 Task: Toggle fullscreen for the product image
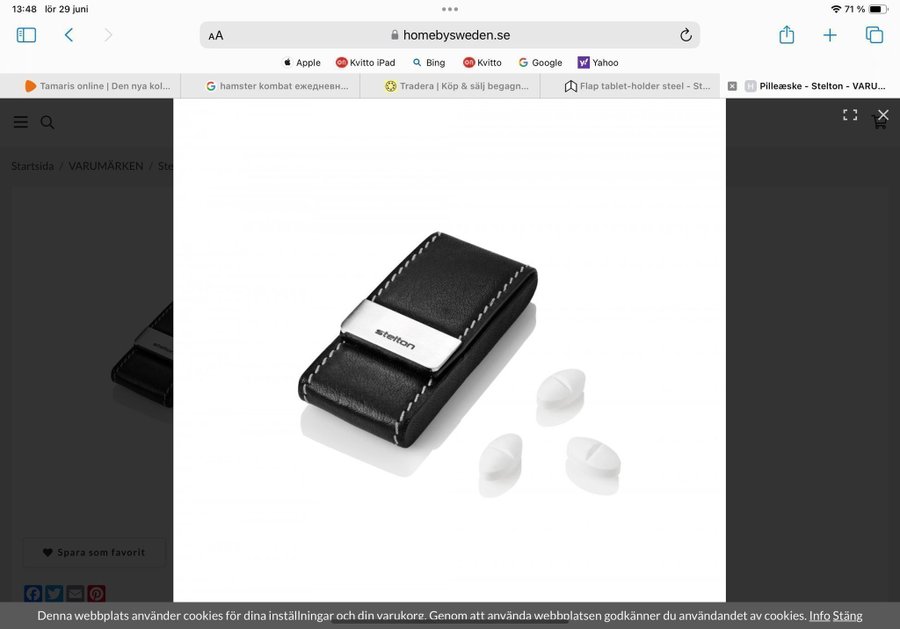tap(850, 115)
